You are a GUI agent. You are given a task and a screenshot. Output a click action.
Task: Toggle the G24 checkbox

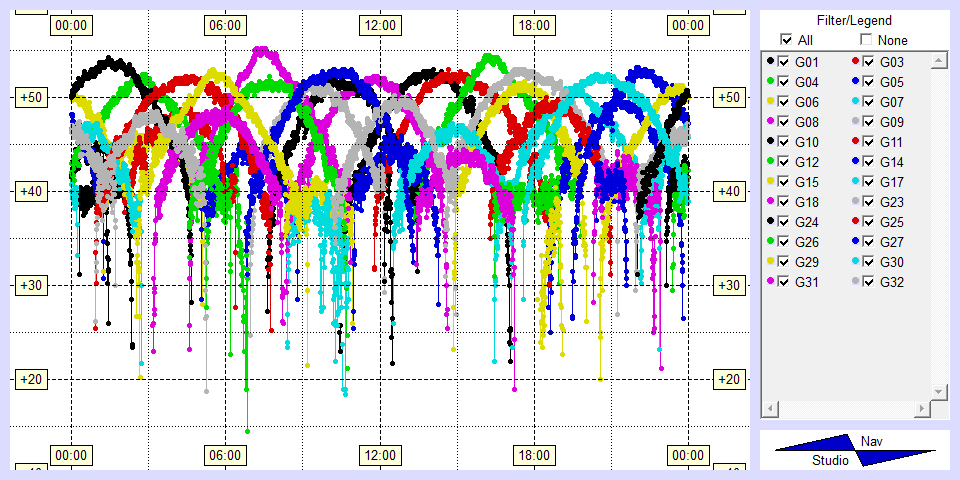(x=784, y=222)
